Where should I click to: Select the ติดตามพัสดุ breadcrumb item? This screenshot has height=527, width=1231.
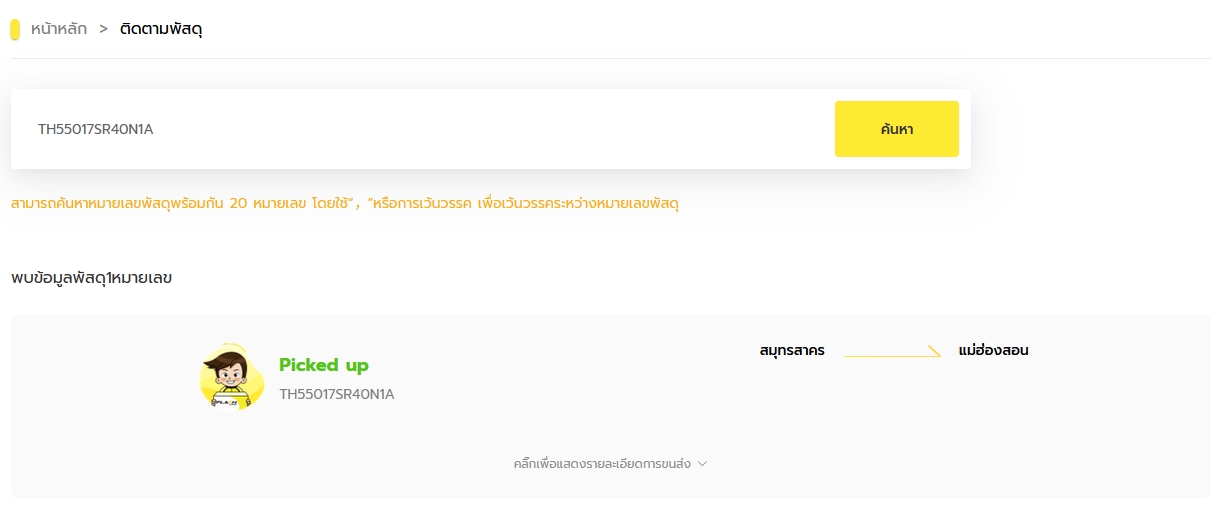pos(161,29)
